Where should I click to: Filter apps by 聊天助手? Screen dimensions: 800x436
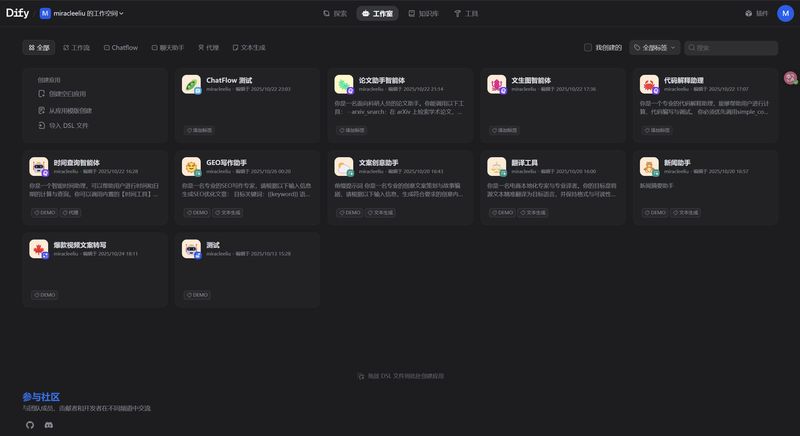pyautogui.click(x=168, y=47)
